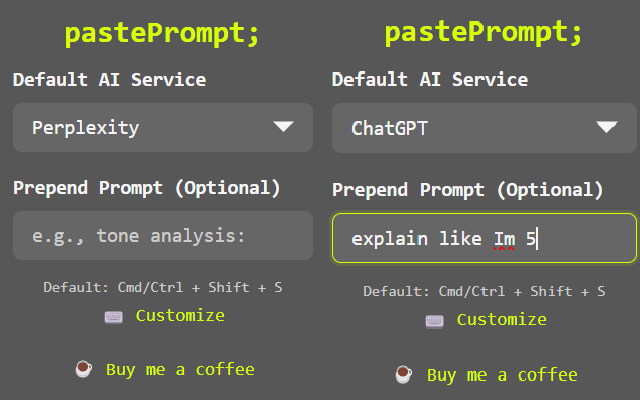Click shortcut hint text in the ChatGPT panel
The width and height of the screenshot is (640, 400).
coord(484,291)
